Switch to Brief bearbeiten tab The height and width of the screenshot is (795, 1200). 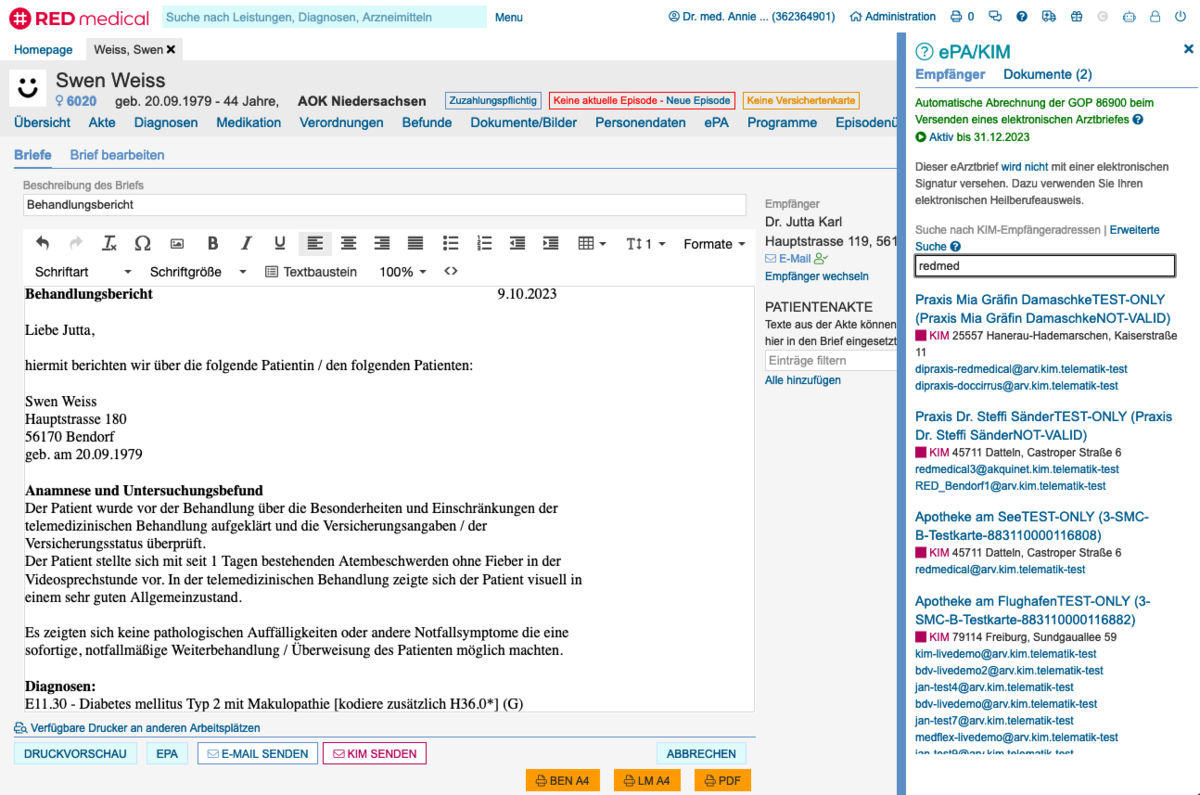click(x=117, y=155)
